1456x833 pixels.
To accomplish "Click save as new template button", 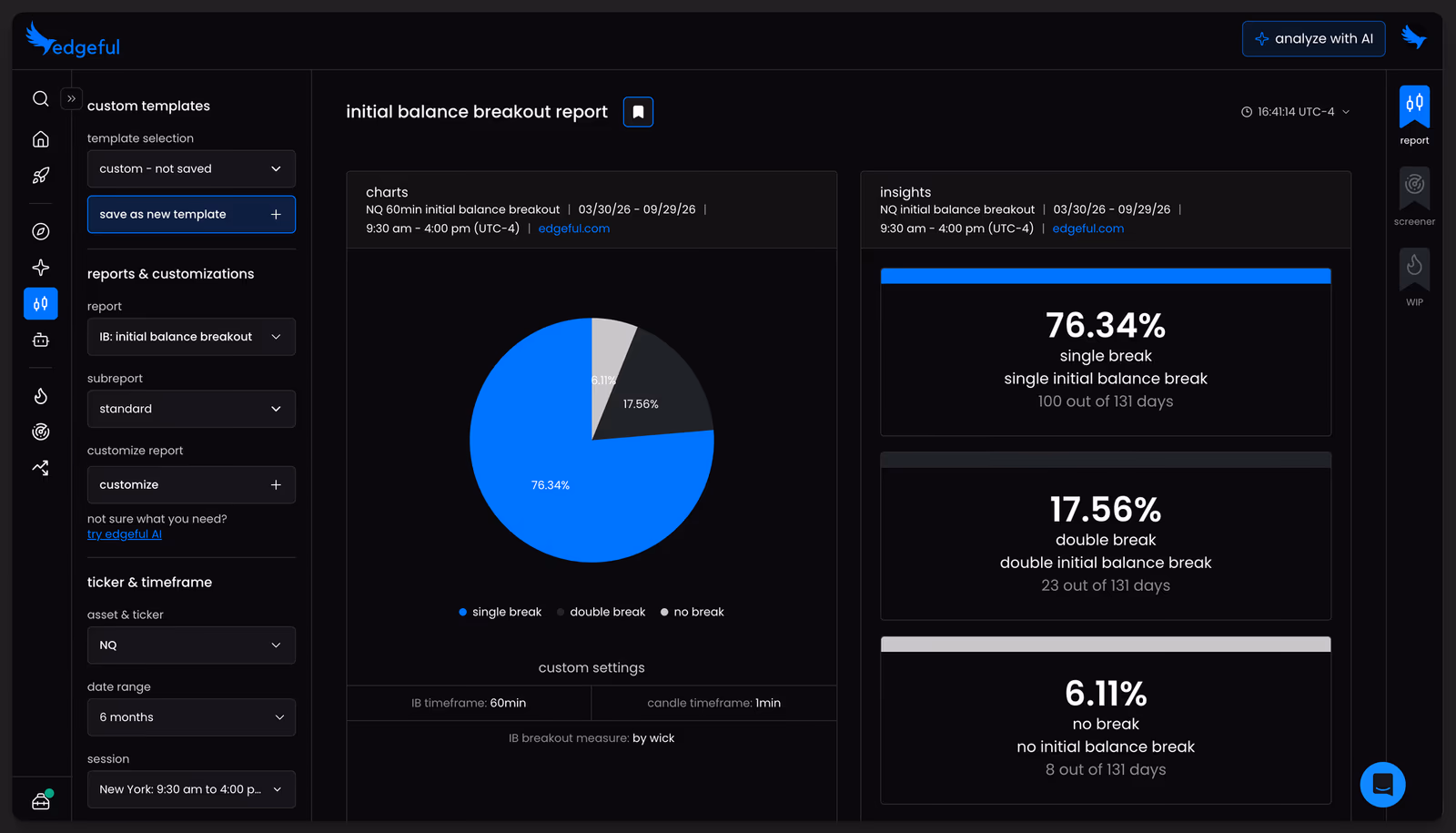I will (191, 214).
